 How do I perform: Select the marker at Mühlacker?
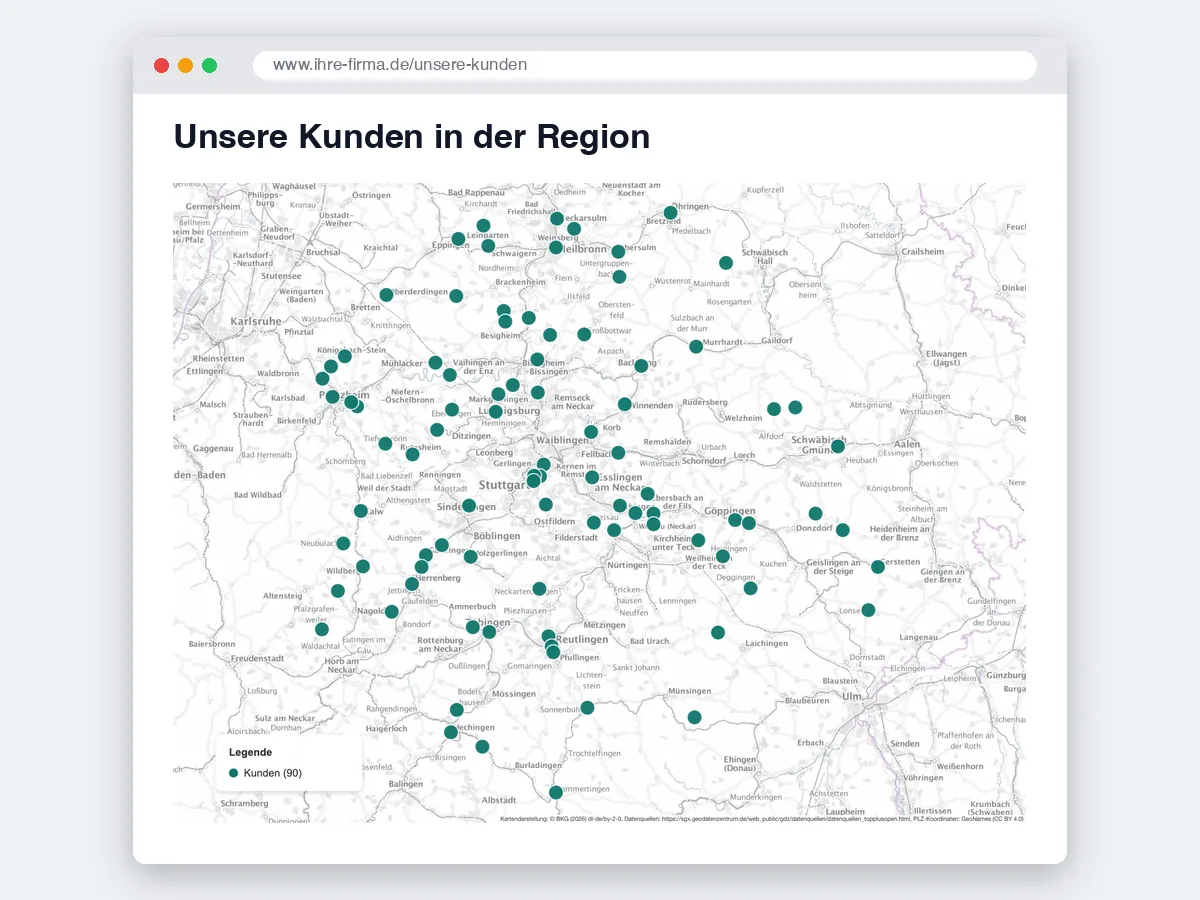coord(435,362)
